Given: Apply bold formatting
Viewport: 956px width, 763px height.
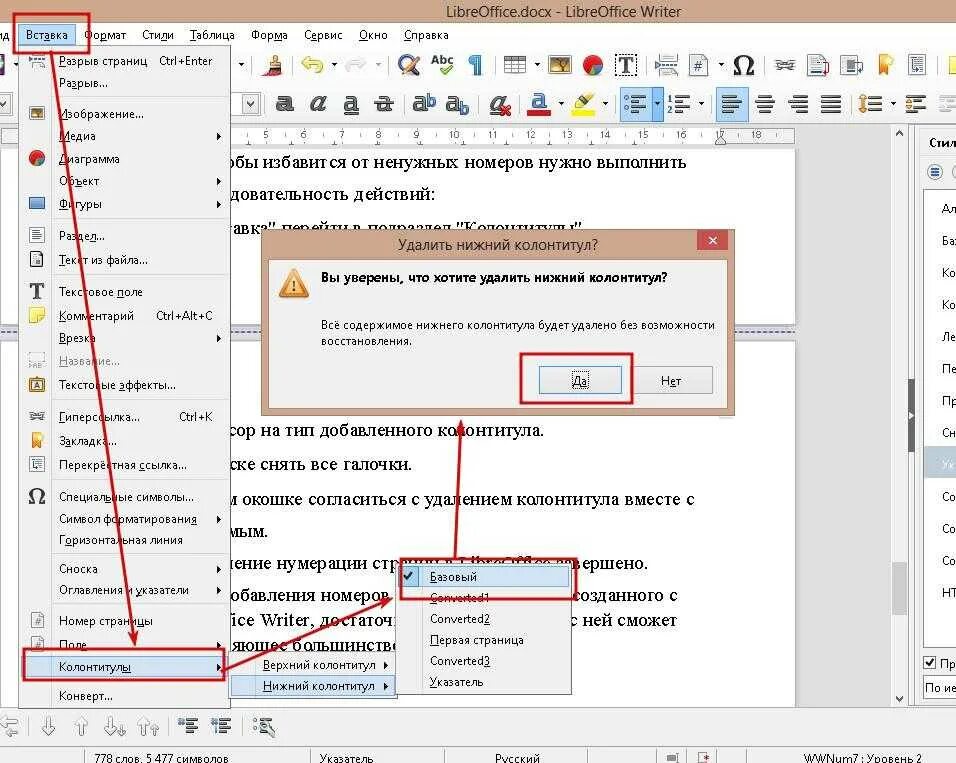Looking at the screenshot, I should point(284,104).
